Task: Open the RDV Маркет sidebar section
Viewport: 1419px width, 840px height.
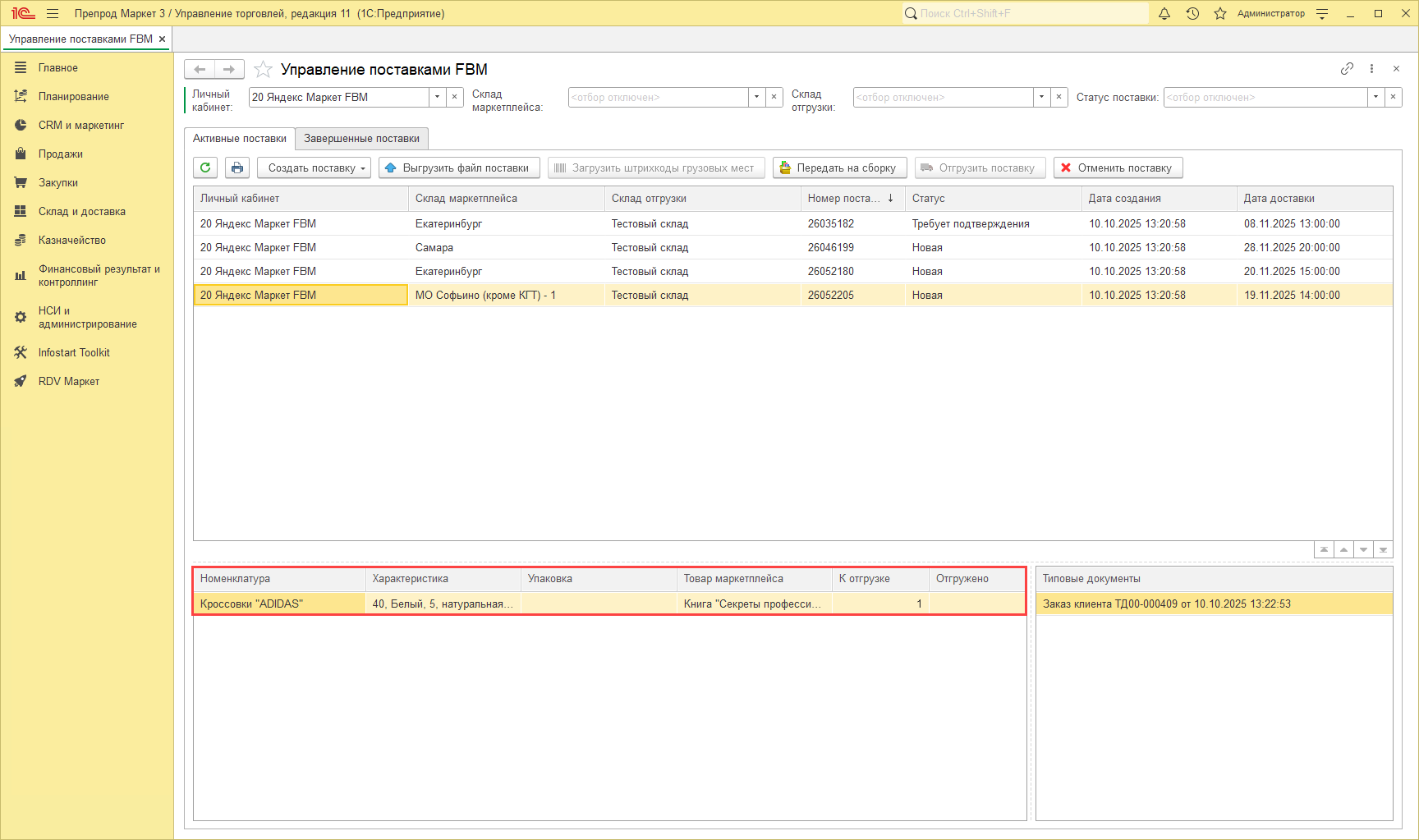Action: 68,381
